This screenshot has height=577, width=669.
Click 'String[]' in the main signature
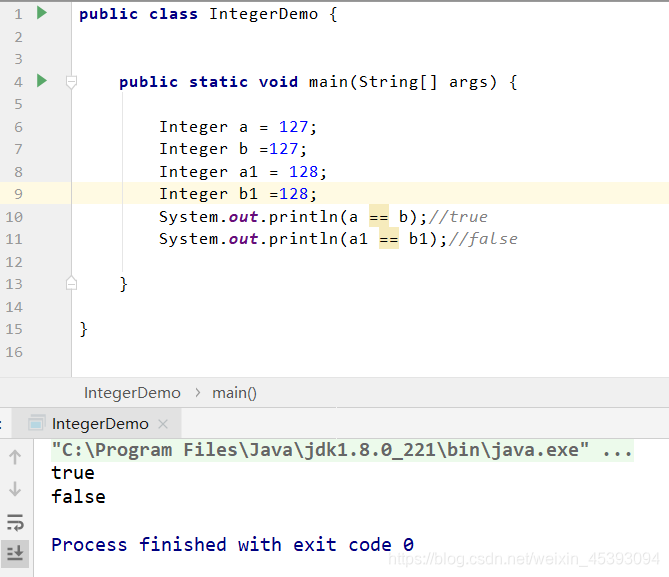click(398, 82)
